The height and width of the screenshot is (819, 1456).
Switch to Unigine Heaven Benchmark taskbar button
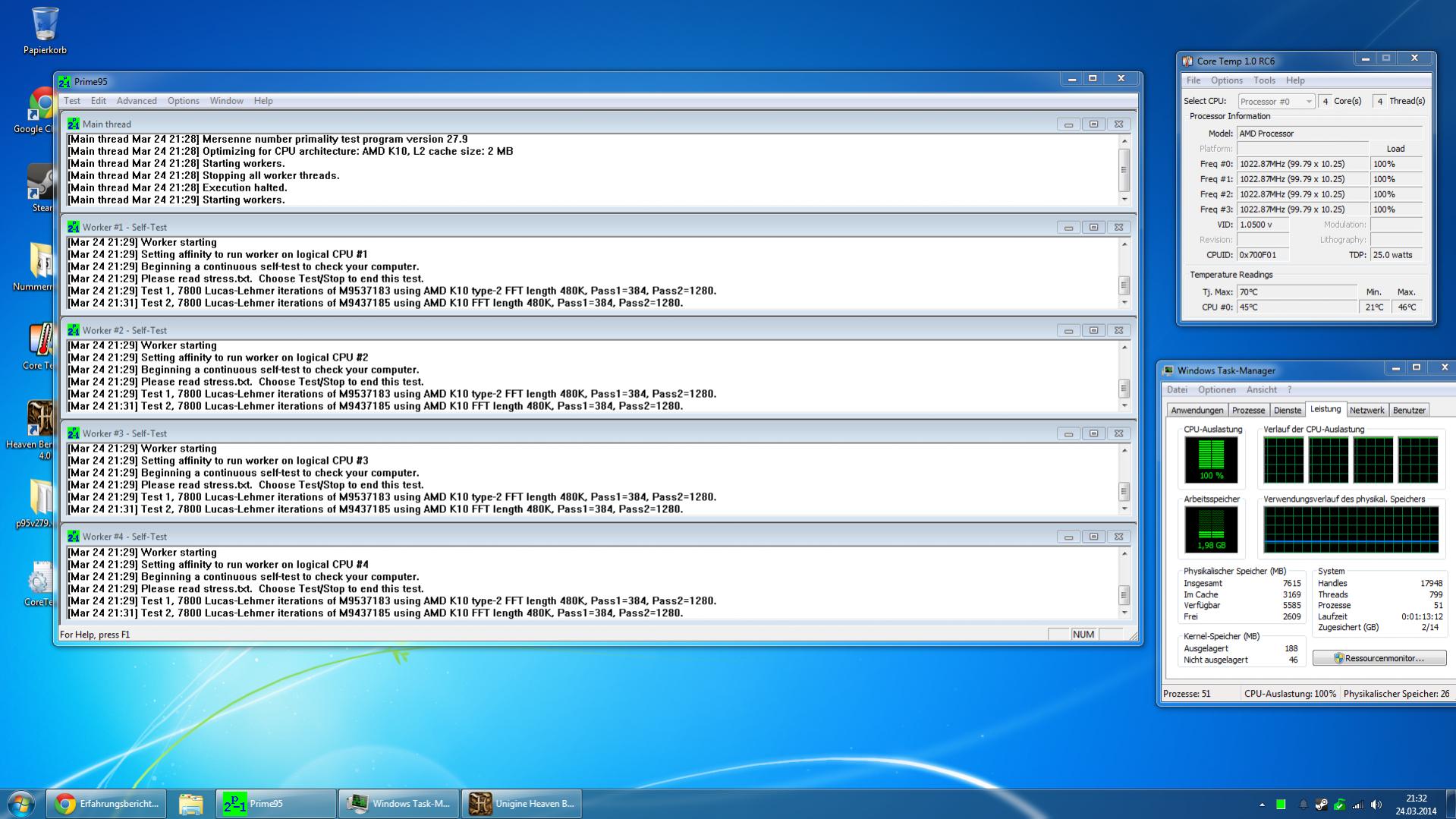point(522,804)
